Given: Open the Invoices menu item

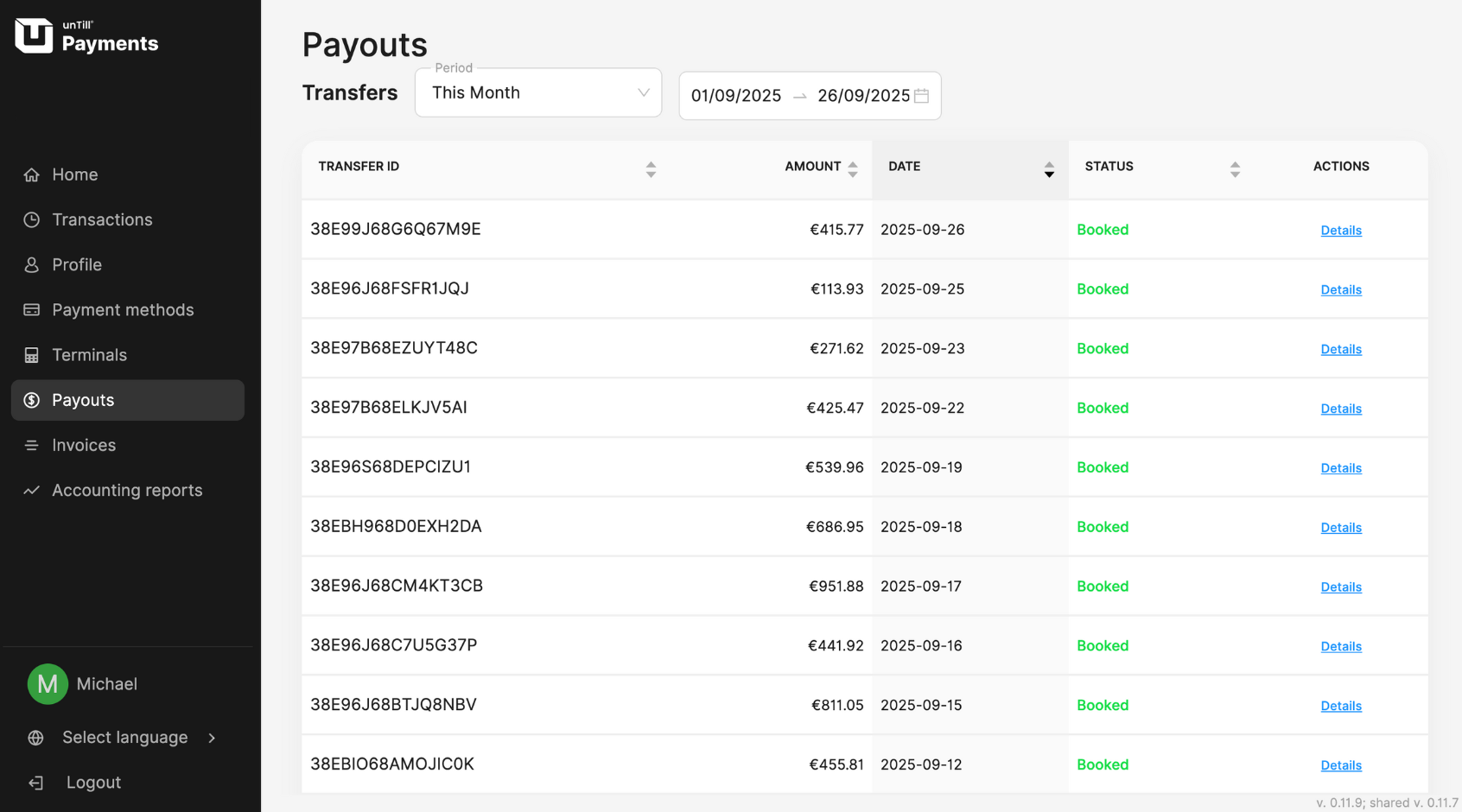Looking at the screenshot, I should 84,446.
